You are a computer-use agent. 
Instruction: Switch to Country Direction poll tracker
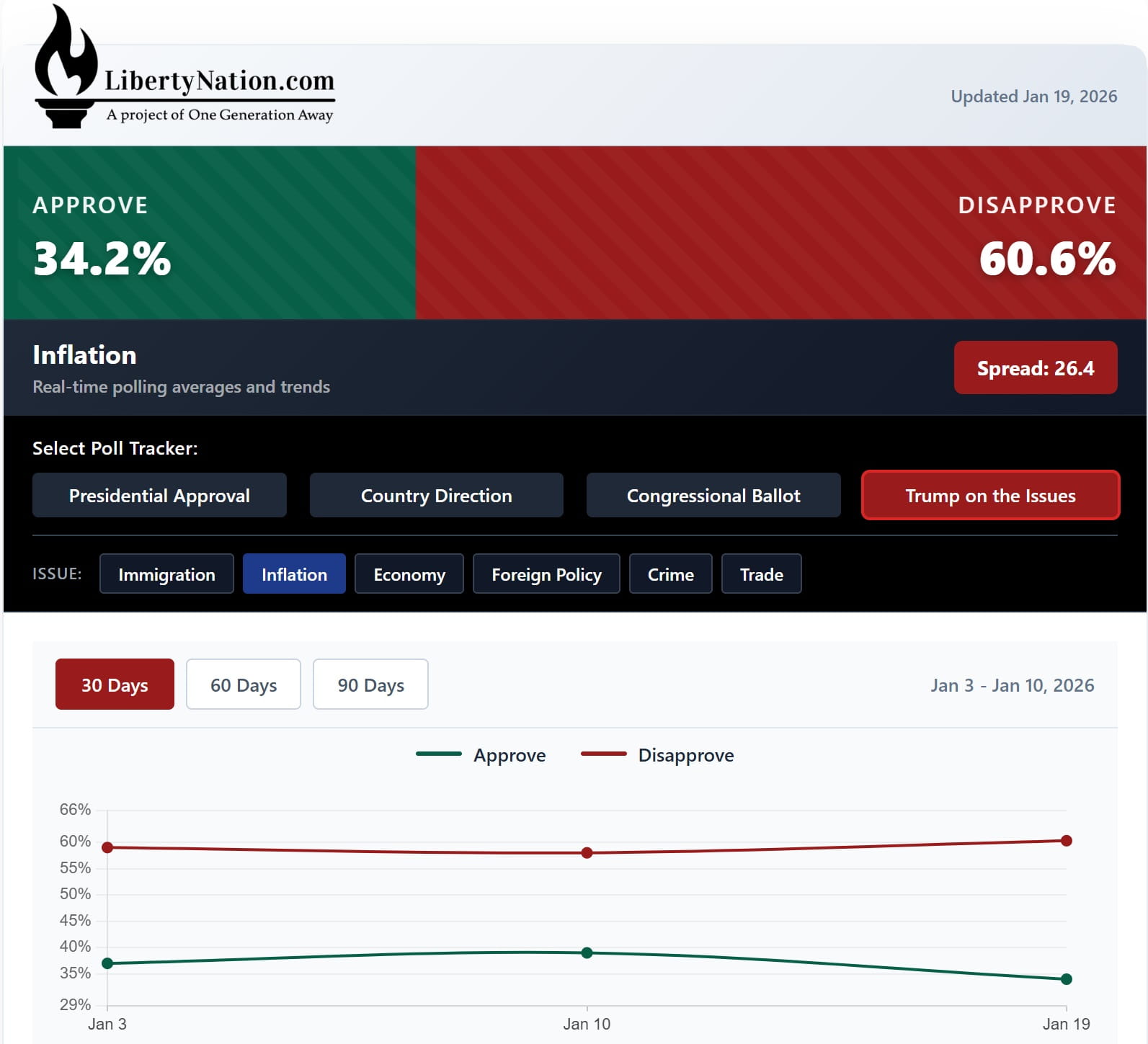436,496
